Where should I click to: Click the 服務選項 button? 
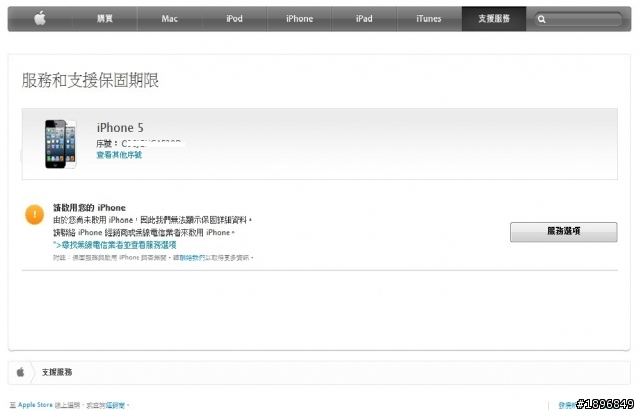pos(564,232)
